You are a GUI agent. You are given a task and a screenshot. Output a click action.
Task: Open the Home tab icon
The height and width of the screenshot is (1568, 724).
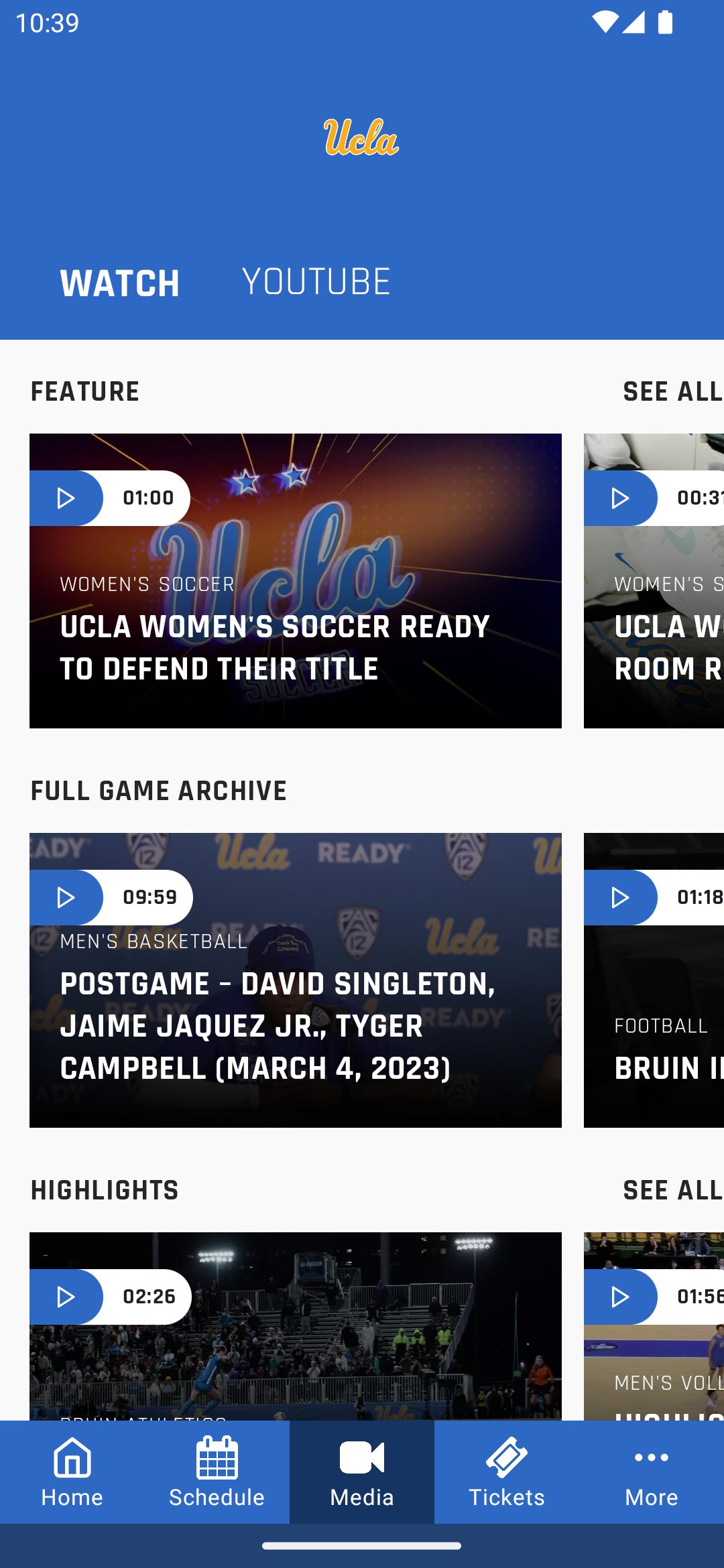tap(72, 1457)
